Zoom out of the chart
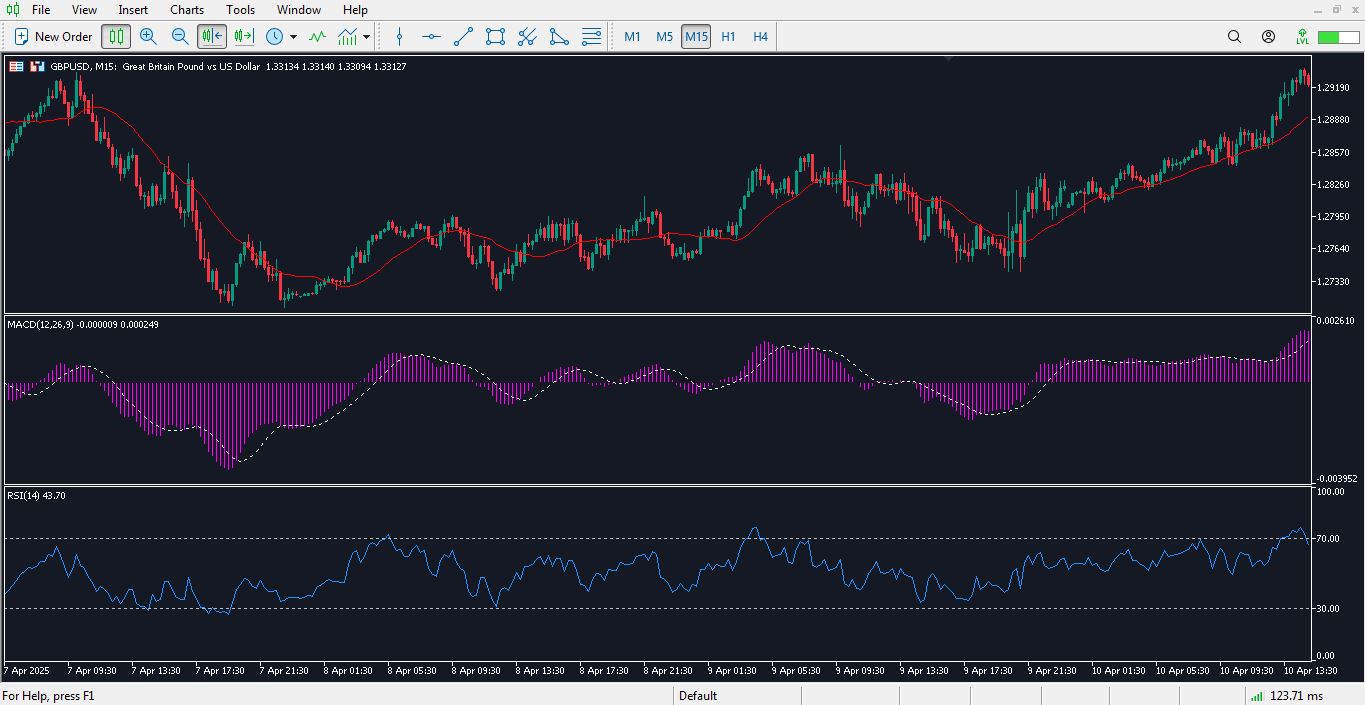 [180, 37]
